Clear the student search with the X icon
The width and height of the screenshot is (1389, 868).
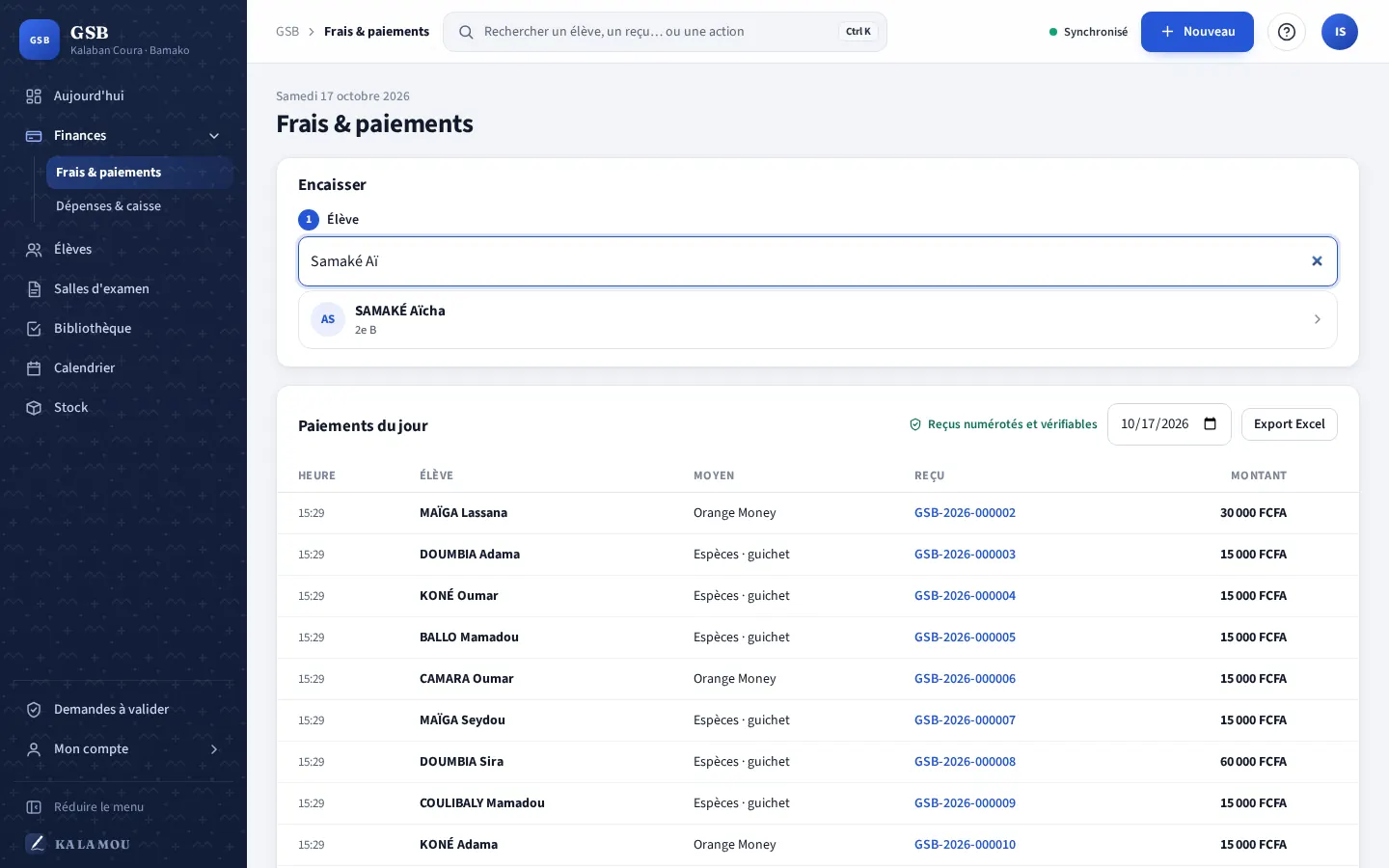[1317, 261]
